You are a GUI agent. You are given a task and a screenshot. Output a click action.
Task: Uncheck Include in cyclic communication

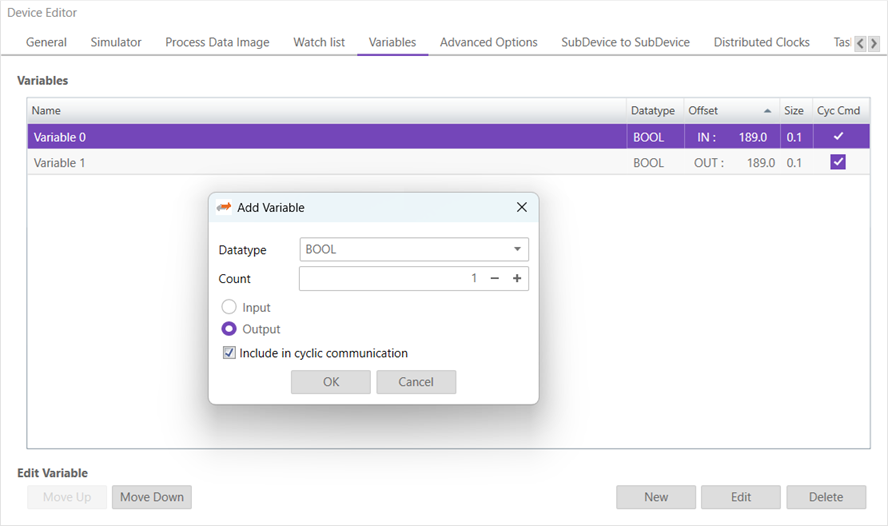pos(230,353)
